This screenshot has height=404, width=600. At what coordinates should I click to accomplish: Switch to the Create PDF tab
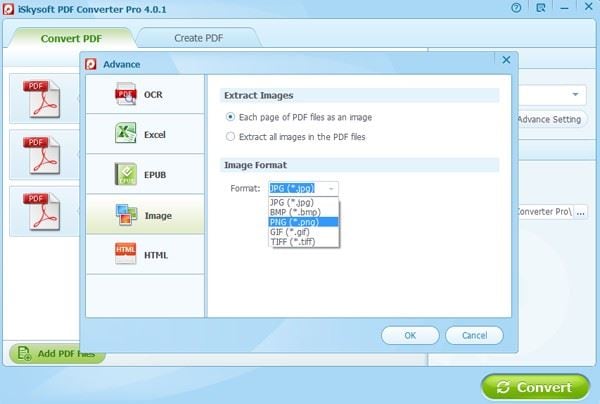[199, 38]
